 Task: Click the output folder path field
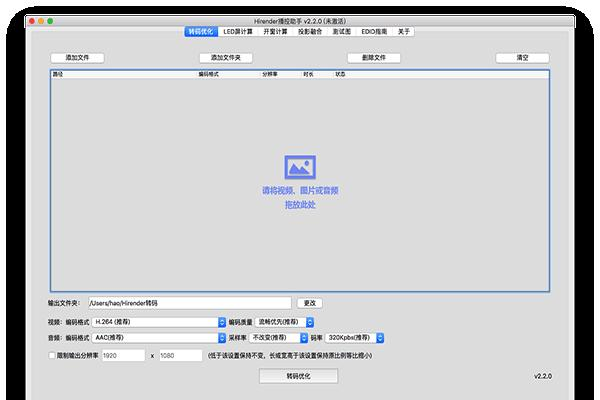point(190,303)
